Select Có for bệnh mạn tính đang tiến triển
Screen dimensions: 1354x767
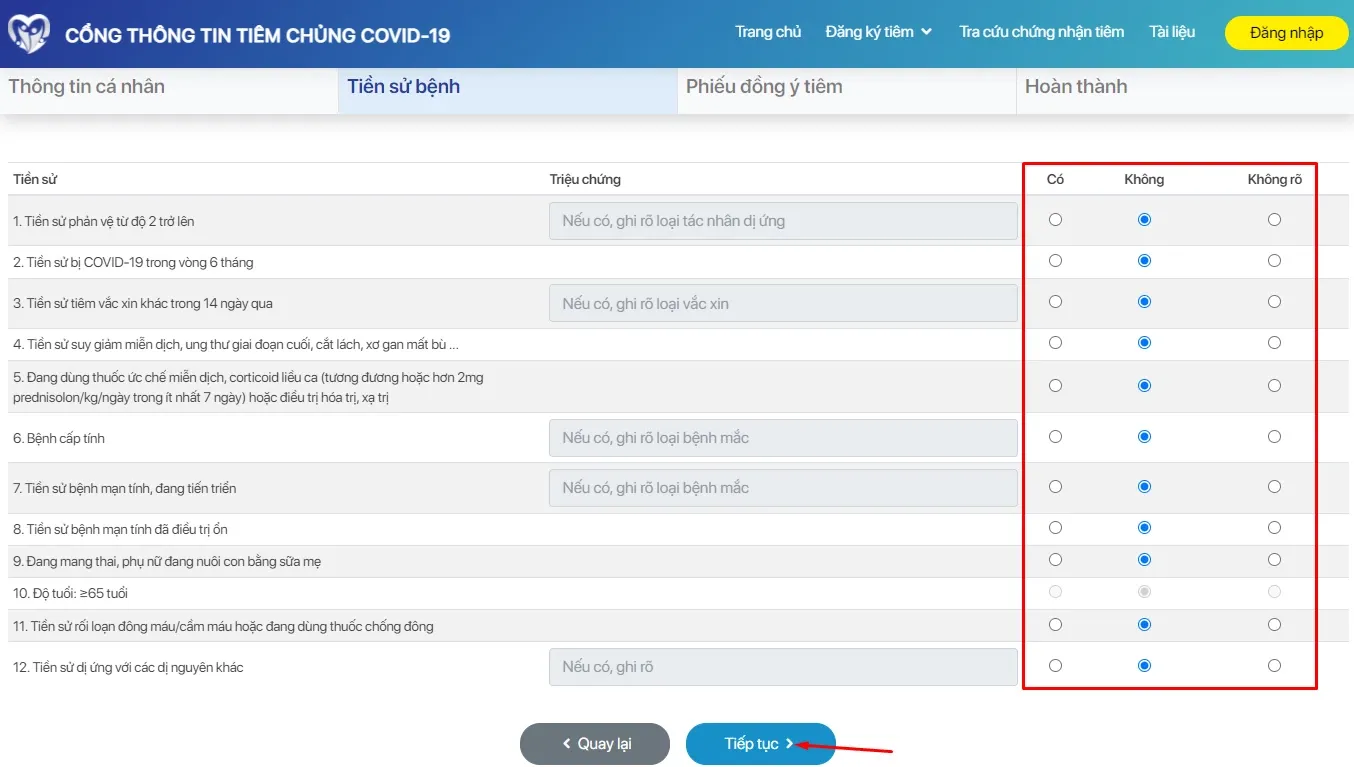click(x=1055, y=487)
